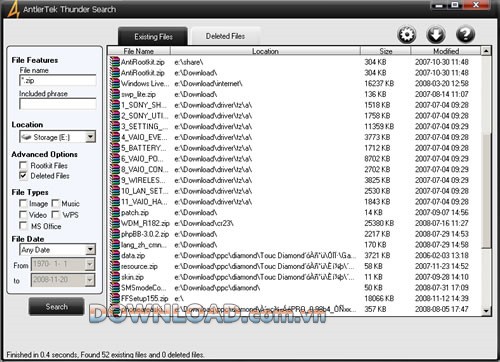The width and height of the screenshot is (500, 362).
Task: Click zip icon of SMSmodeCo... row
Action: click(x=115, y=288)
